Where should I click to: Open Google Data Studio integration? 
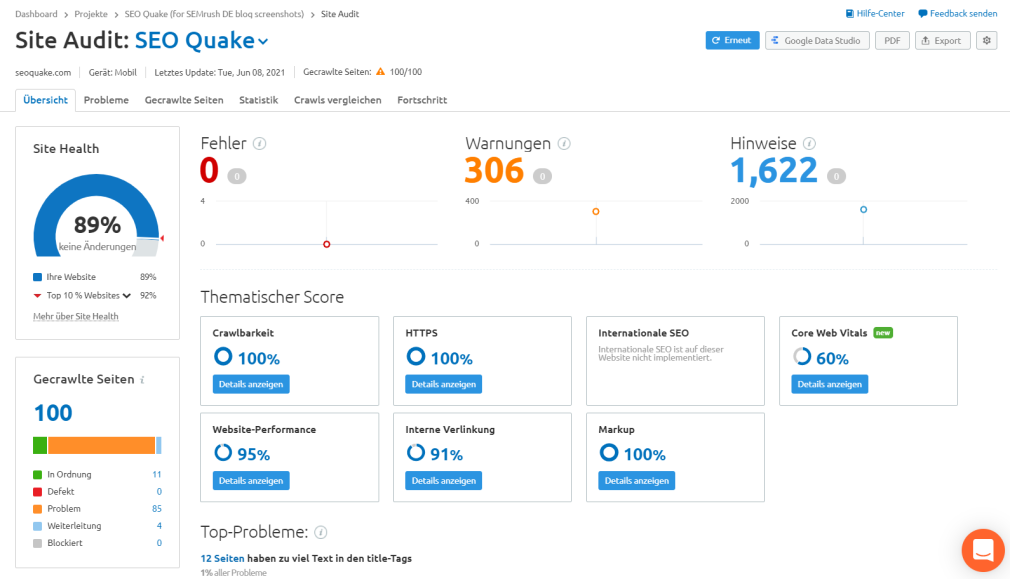click(817, 41)
